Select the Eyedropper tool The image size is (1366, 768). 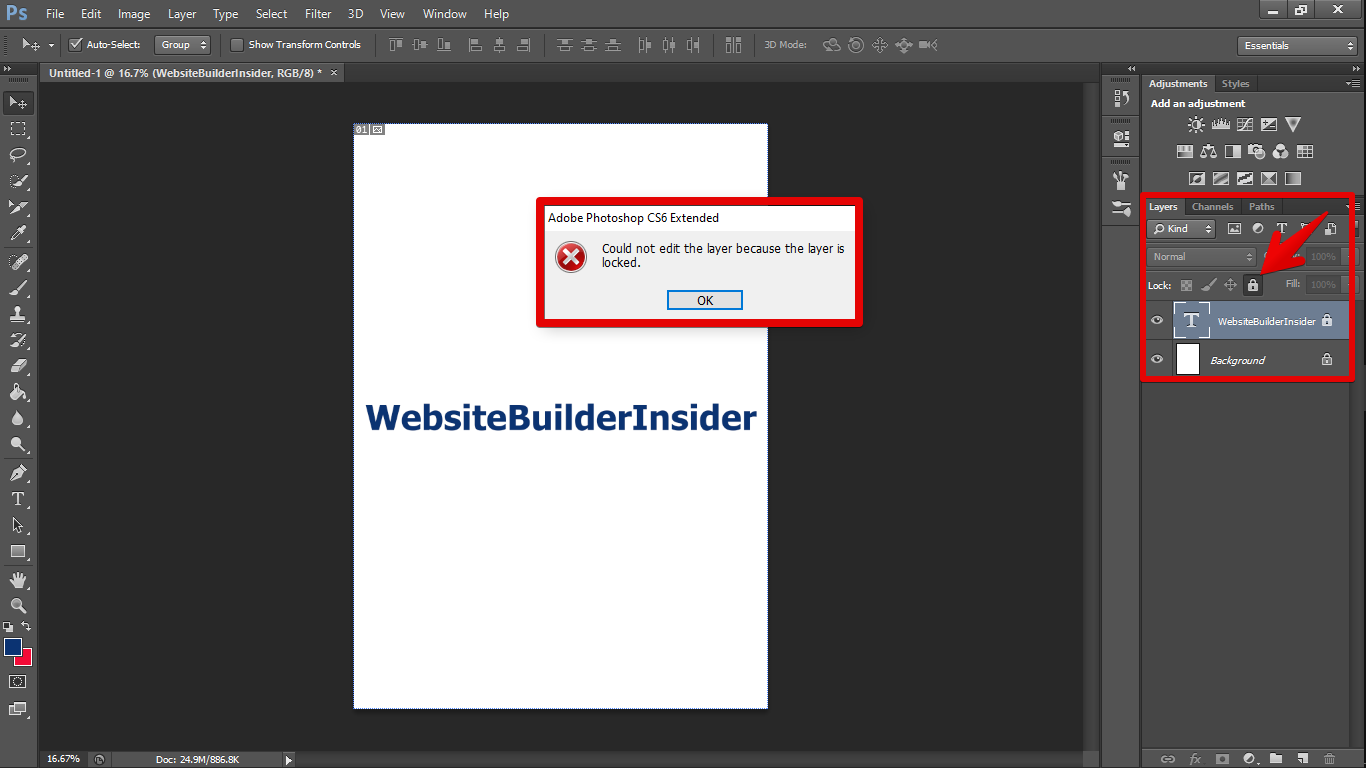coord(18,234)
